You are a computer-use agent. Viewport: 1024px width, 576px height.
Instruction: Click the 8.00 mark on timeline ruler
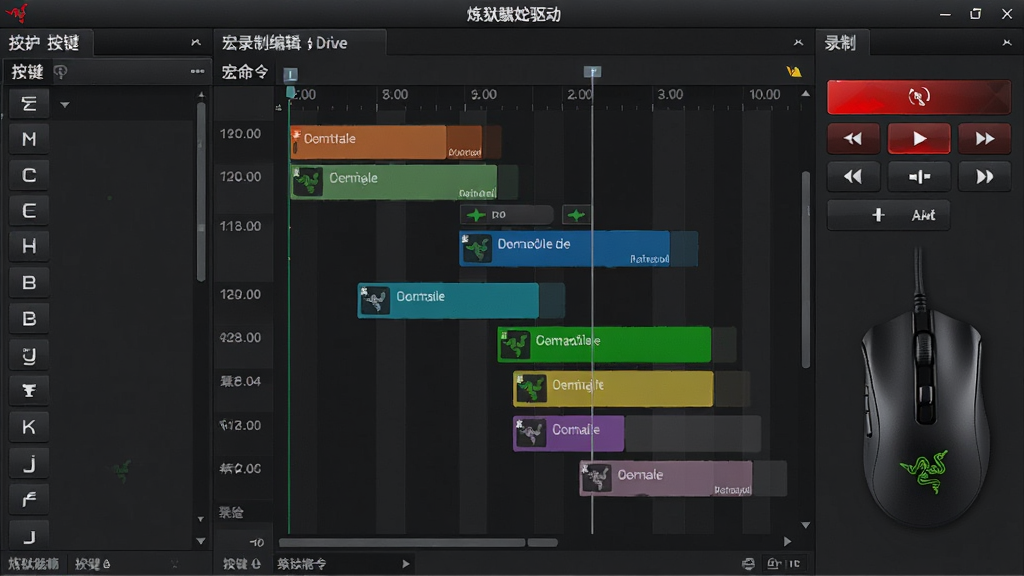tap(394, 95)
